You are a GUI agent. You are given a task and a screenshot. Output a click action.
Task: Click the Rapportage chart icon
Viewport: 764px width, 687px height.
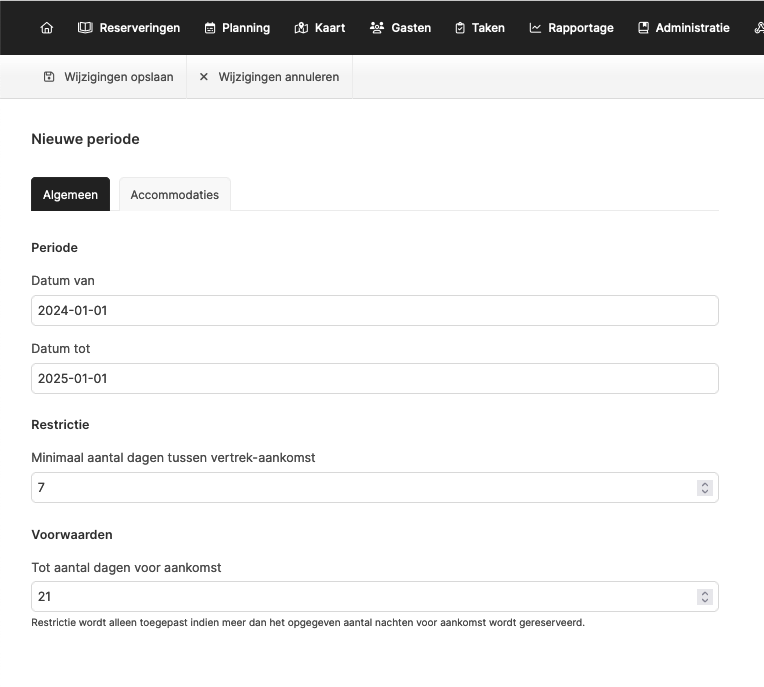click(x=535, y=28)
